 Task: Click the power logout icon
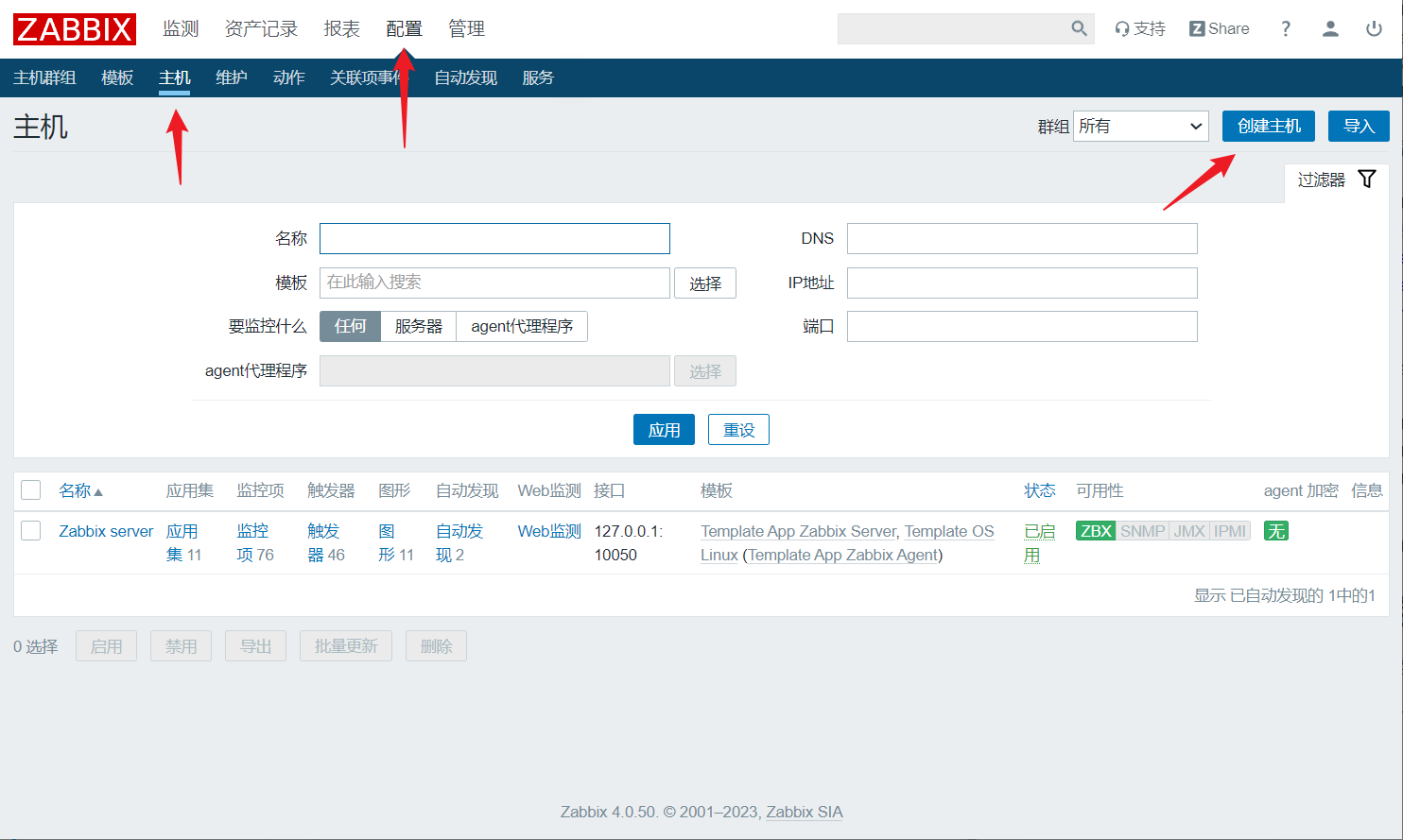1374,28
